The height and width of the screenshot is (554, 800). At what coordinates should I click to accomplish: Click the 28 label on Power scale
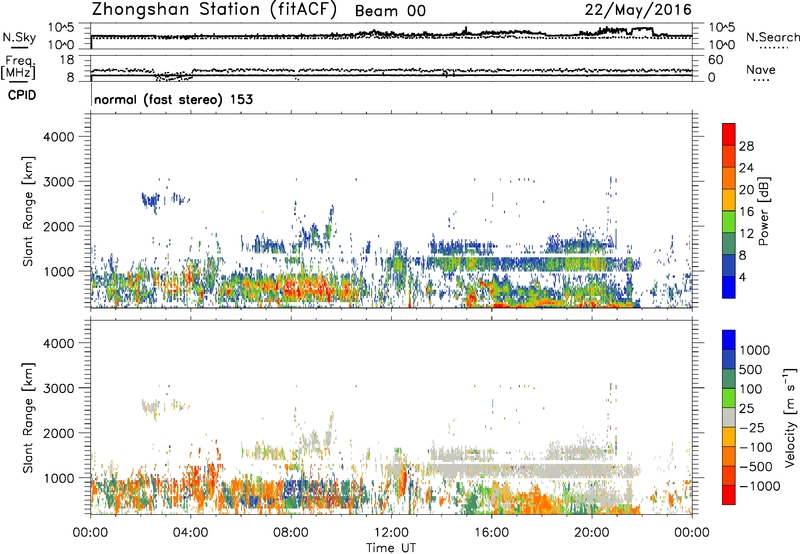746,146
